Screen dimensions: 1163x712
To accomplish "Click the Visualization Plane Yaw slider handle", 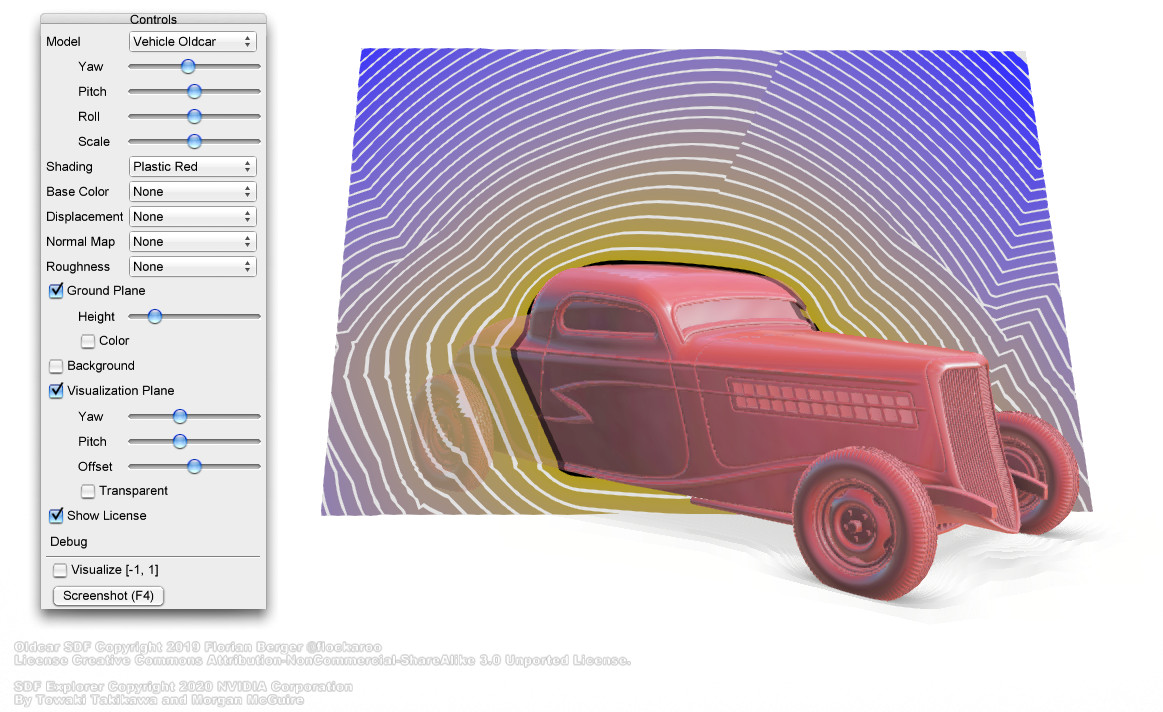I will (x=180, y=417).
